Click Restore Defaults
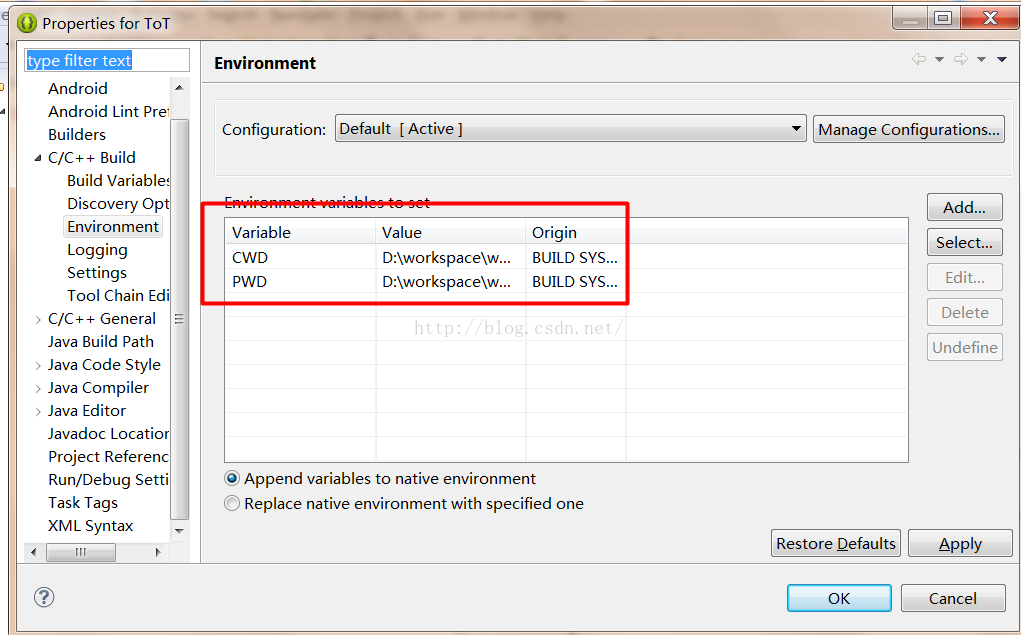The height and width of the screenshot is (635, 1021). pyautogui.click(x=836, y=543)
